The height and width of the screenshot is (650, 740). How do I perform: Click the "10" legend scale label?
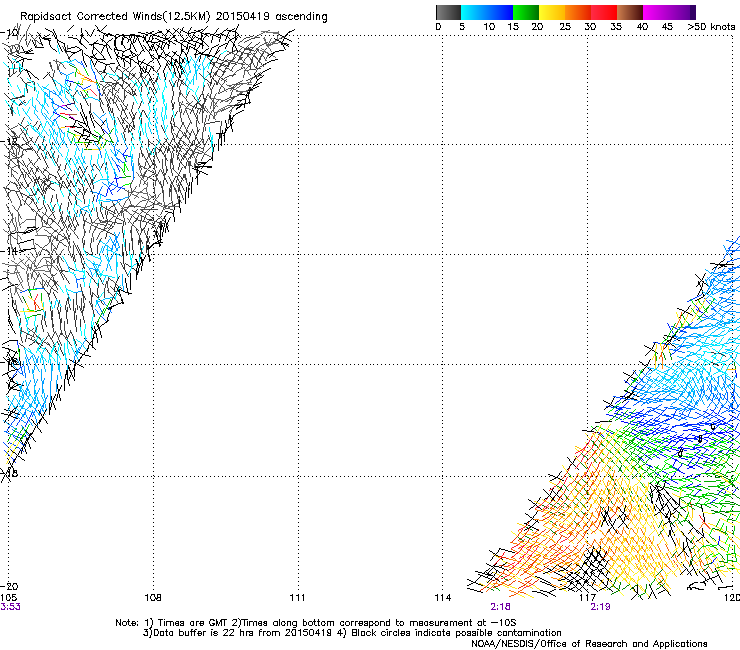pyautogui.click(x=489, y=27)
